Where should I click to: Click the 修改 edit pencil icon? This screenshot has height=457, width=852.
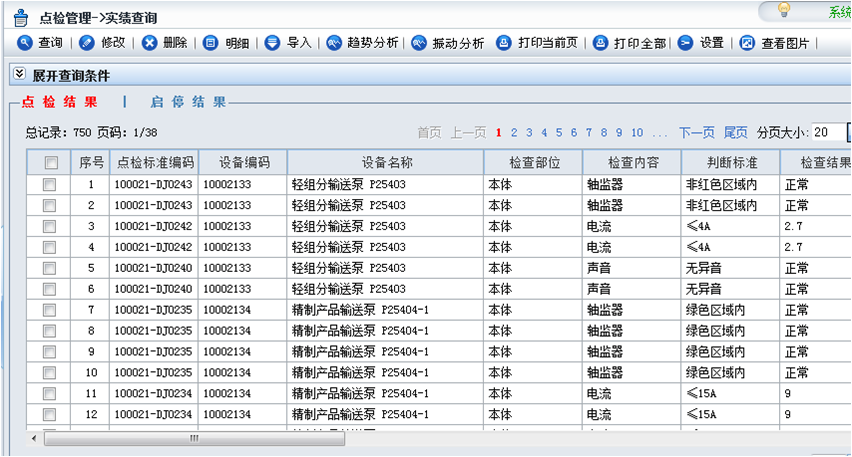coord(87,43)
